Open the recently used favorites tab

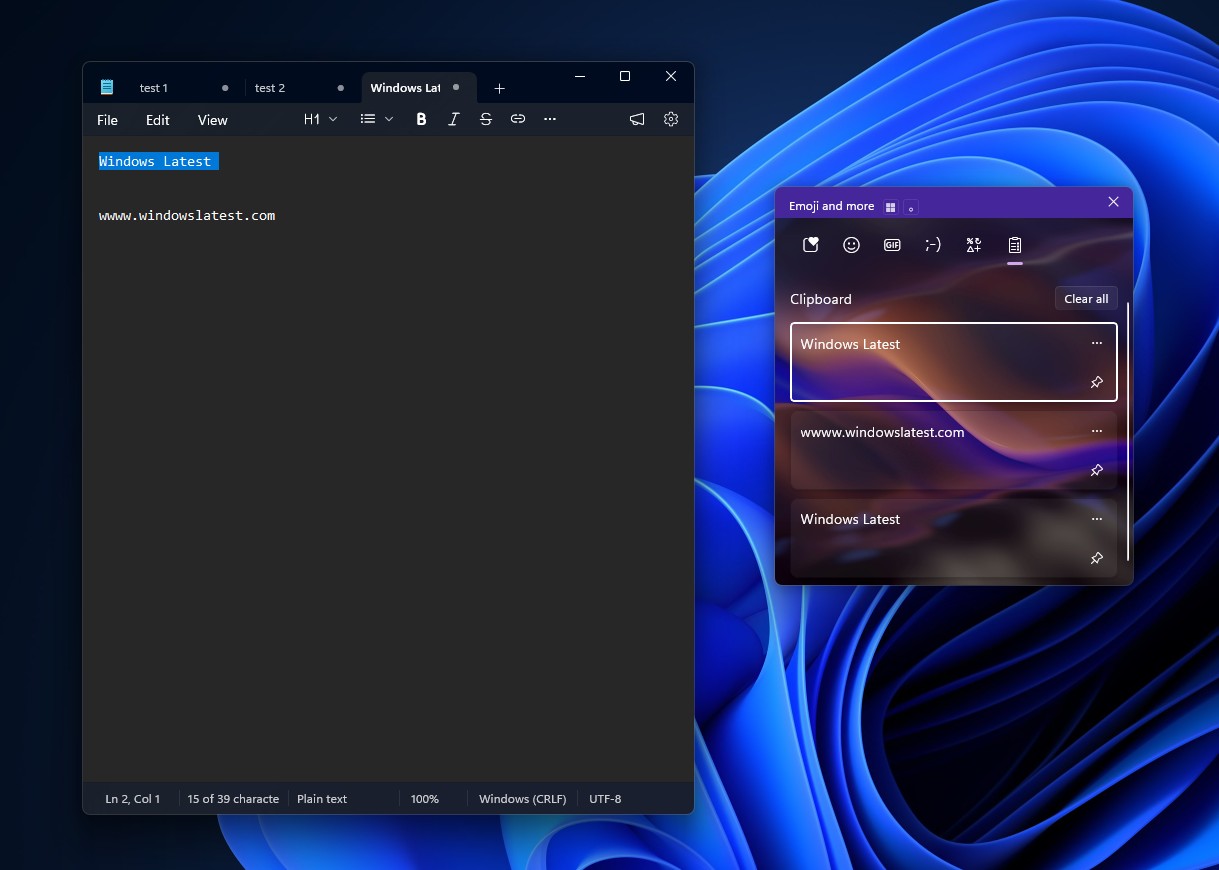(x=811, y=245)
